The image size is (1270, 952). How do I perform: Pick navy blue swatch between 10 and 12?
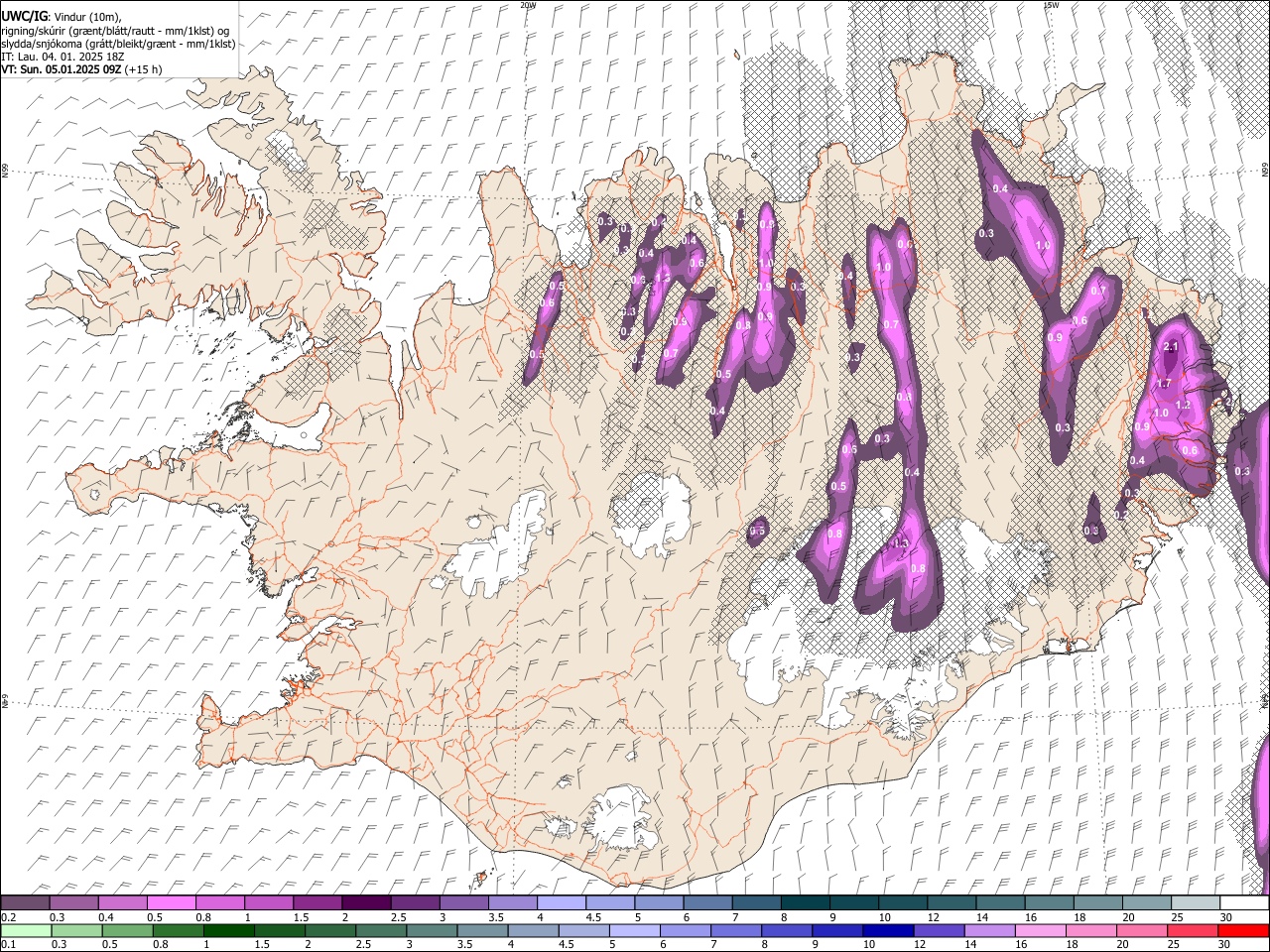(x=887, y=930)
